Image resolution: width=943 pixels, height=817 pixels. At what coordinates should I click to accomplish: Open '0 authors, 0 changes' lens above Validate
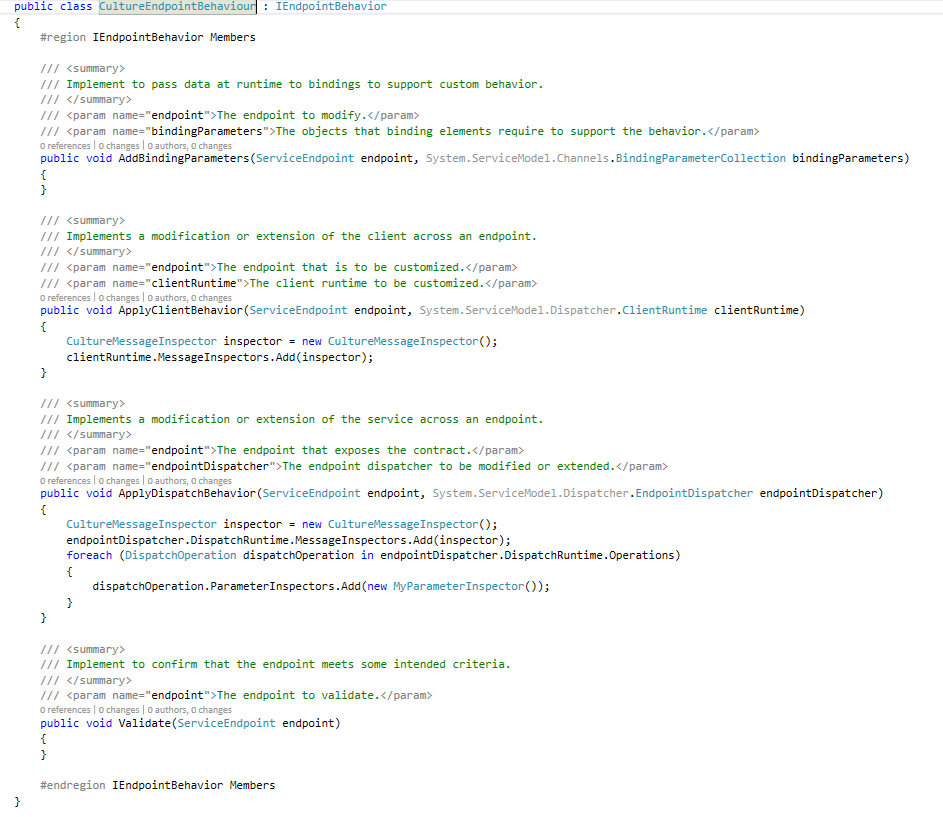point(189,710)
